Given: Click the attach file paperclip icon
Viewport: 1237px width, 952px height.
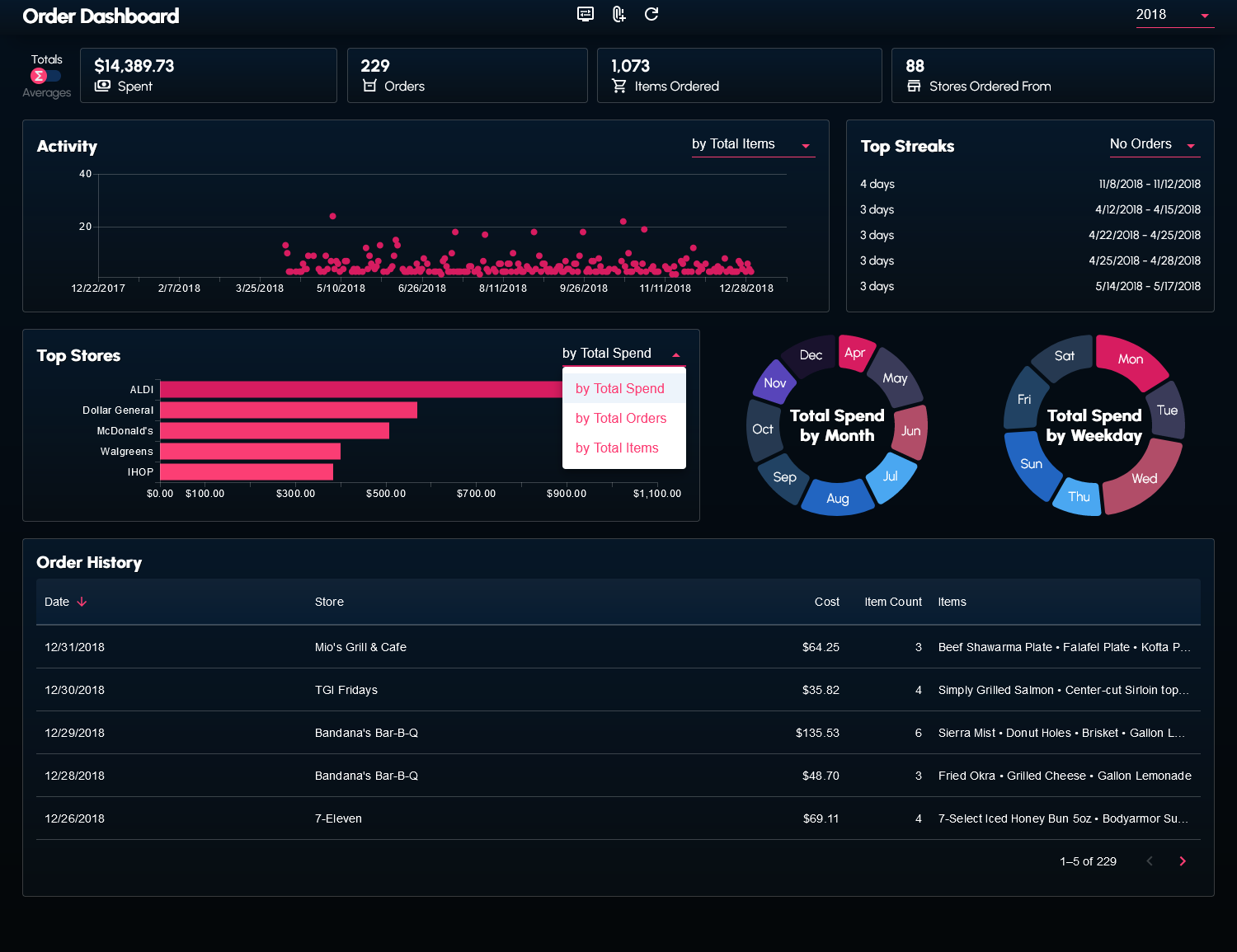Looking at the screenshot, I should 618,14.
